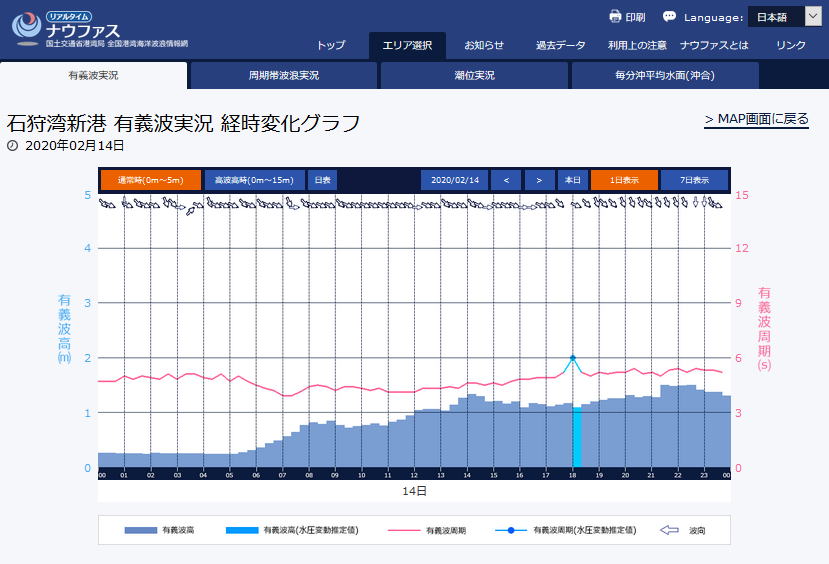Click the 本日 today button
The height and width of the screenshot is (564, 829).
tap(572, 180)
